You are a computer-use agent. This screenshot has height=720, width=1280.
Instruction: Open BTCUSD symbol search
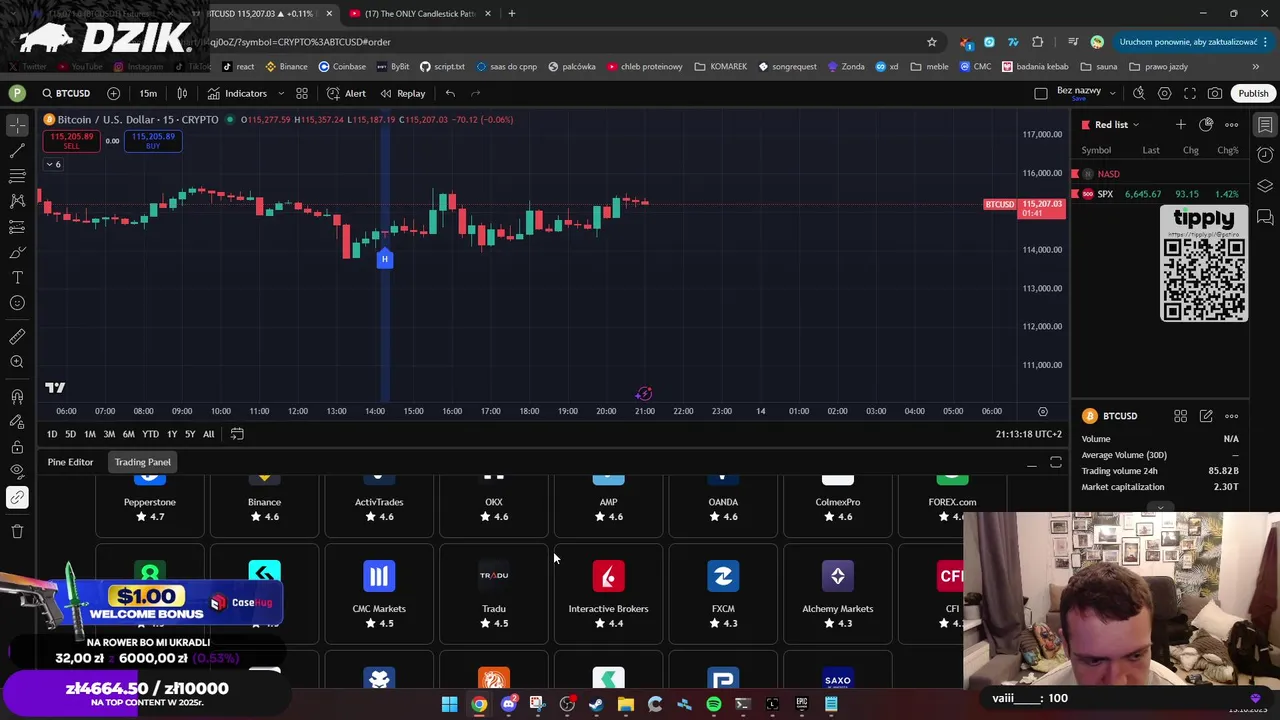point(66,93)
